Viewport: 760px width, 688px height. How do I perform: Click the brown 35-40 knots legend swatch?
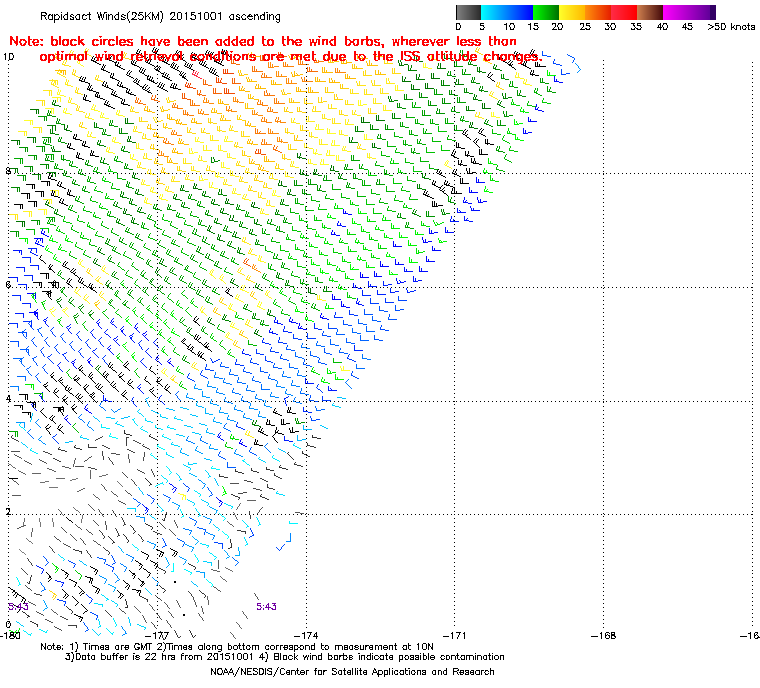pos(650,12)
